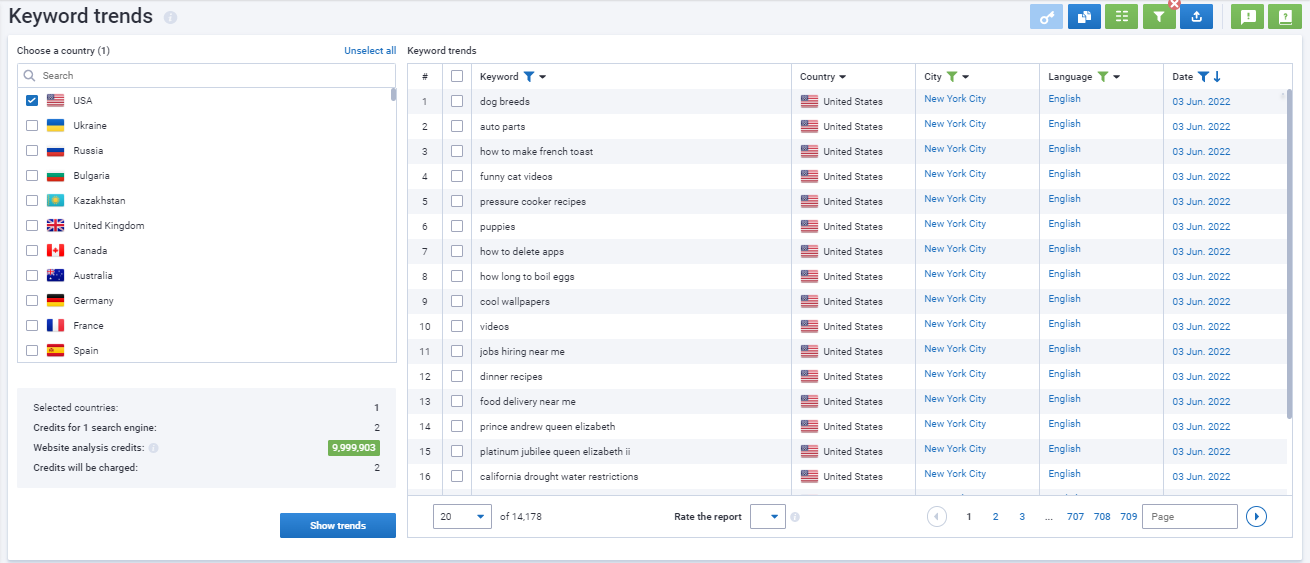Screen dimensions: 1310x563
Task: Tick the United Kingdom checkbox
Action: coord(32,226)
